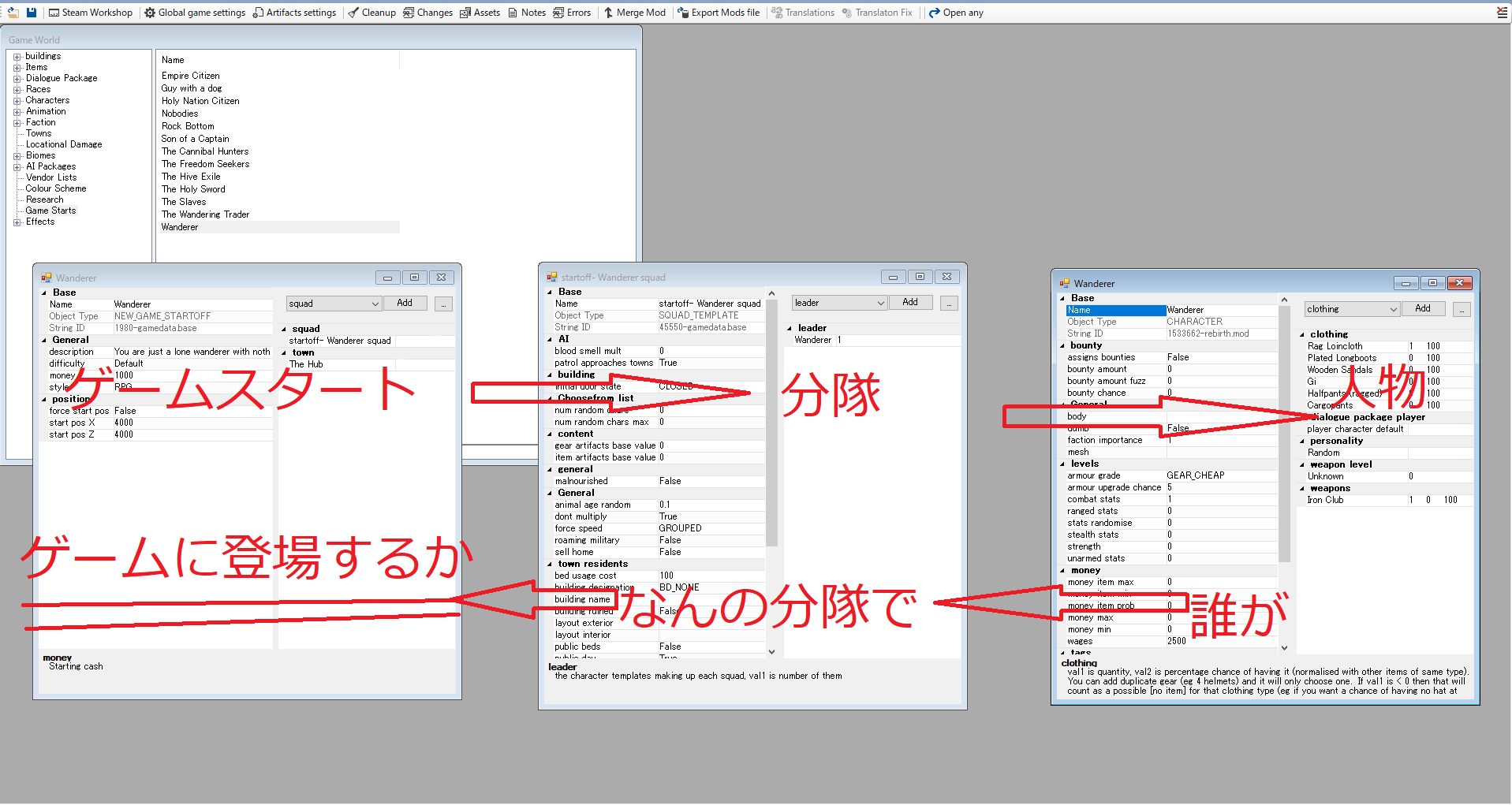1512x805 pixels.
Task: Click the Merge Mod toolbar button
Action: pyautogui.click(x=635, y=13)
